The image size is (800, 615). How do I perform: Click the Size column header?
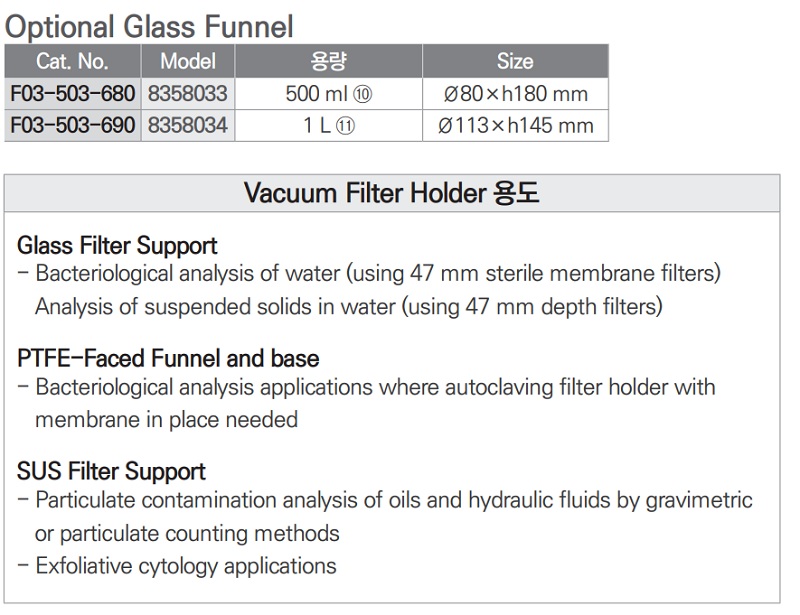tap(514, 61)
